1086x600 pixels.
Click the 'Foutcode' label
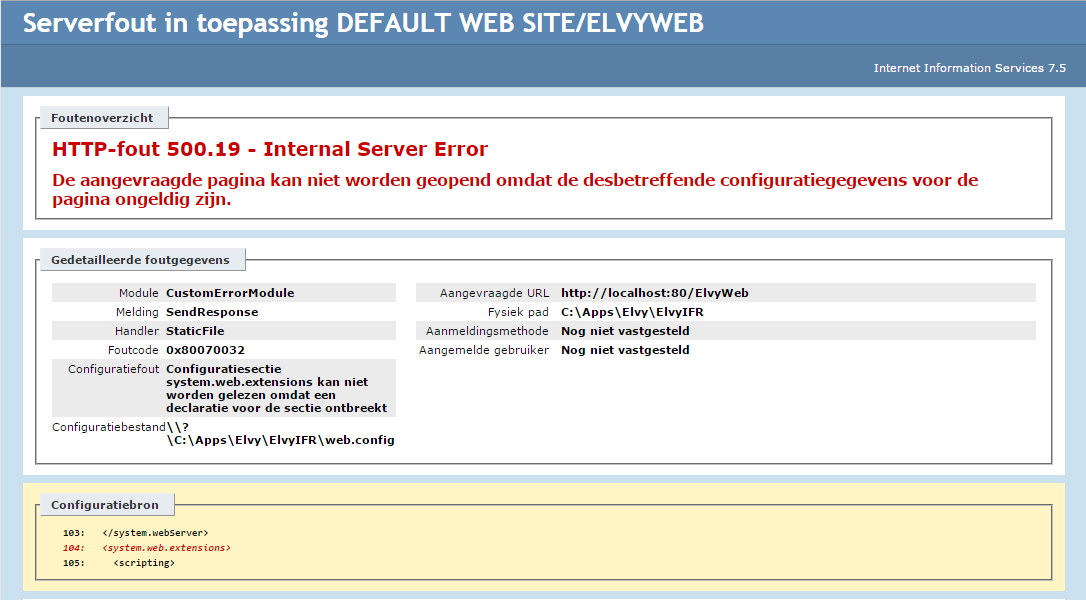[x=134, y=350]
